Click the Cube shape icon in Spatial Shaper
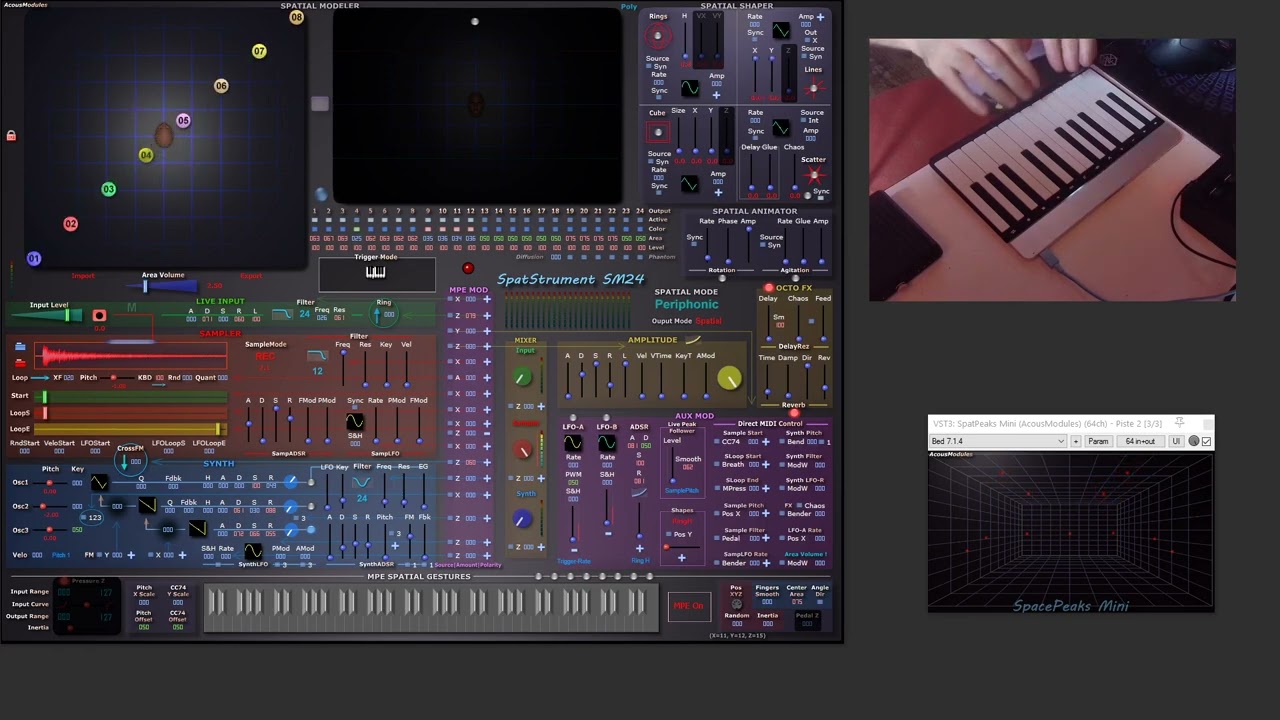The width and height of the screenshot is (1280, 720). pyautogui.click(x=657, y=132)
